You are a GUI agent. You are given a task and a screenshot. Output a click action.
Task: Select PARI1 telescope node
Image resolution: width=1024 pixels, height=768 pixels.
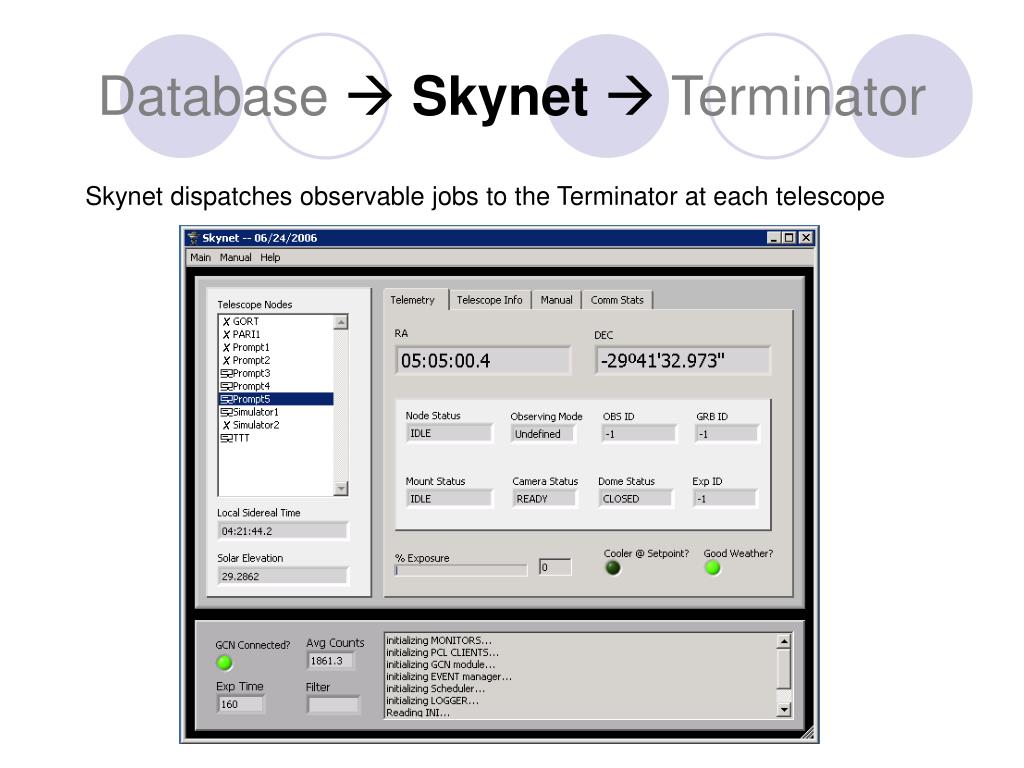(x=246, y=334)
